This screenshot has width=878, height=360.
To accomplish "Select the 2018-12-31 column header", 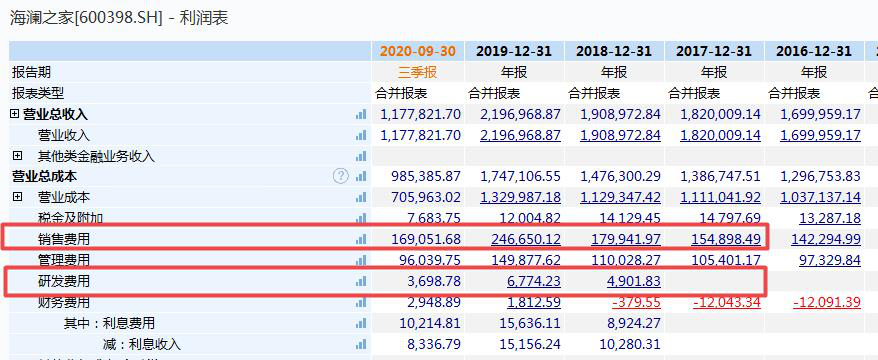I will [614, 52].
